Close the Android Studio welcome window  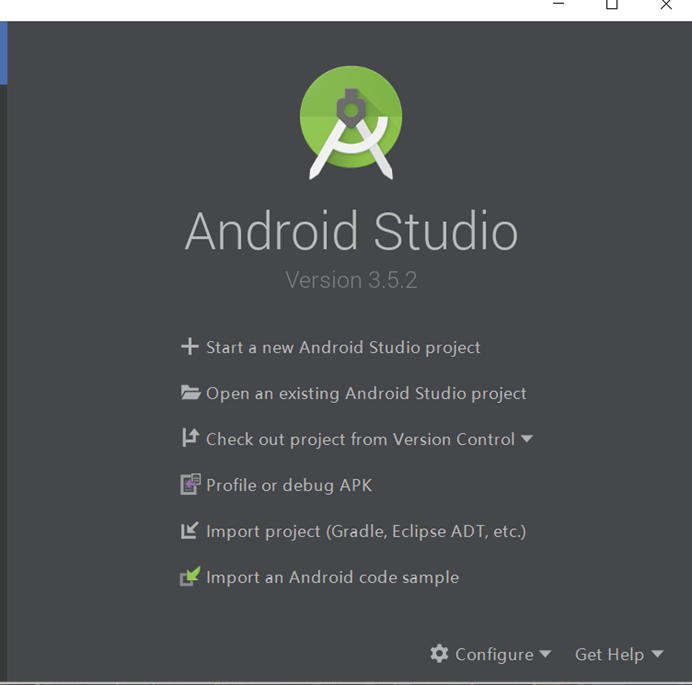[x=666, y=4]
